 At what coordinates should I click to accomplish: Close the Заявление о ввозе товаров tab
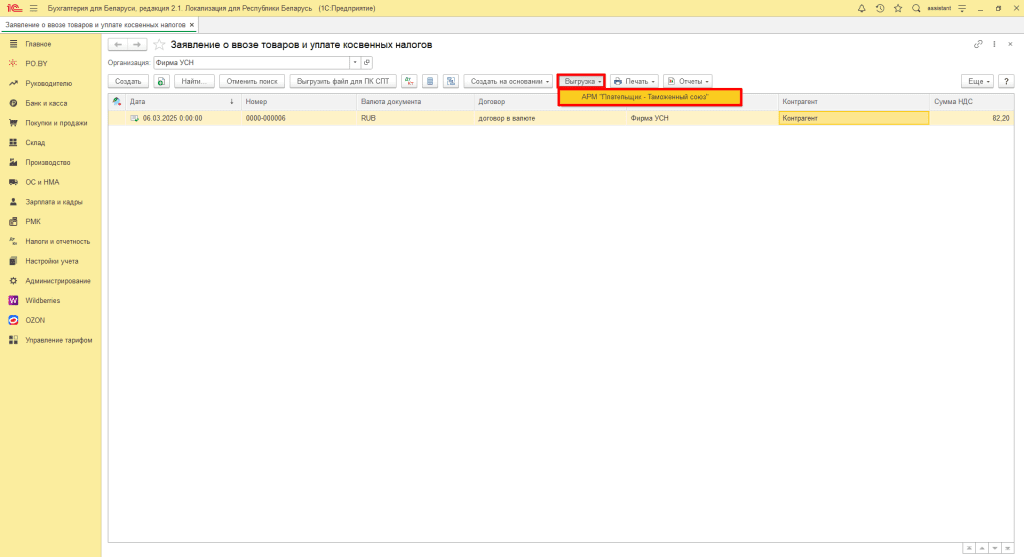[x=192, y=23]
